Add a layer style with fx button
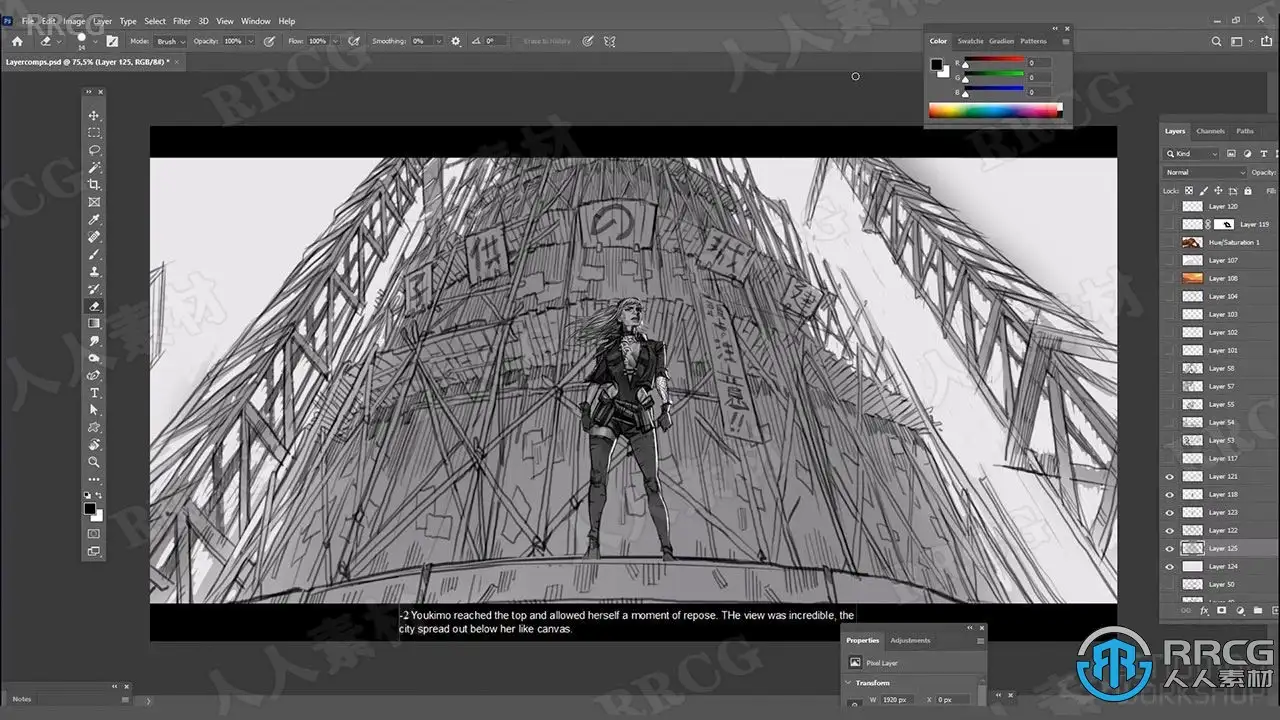This screenshot has width=1280, height=720. (x=1204, y=610)
